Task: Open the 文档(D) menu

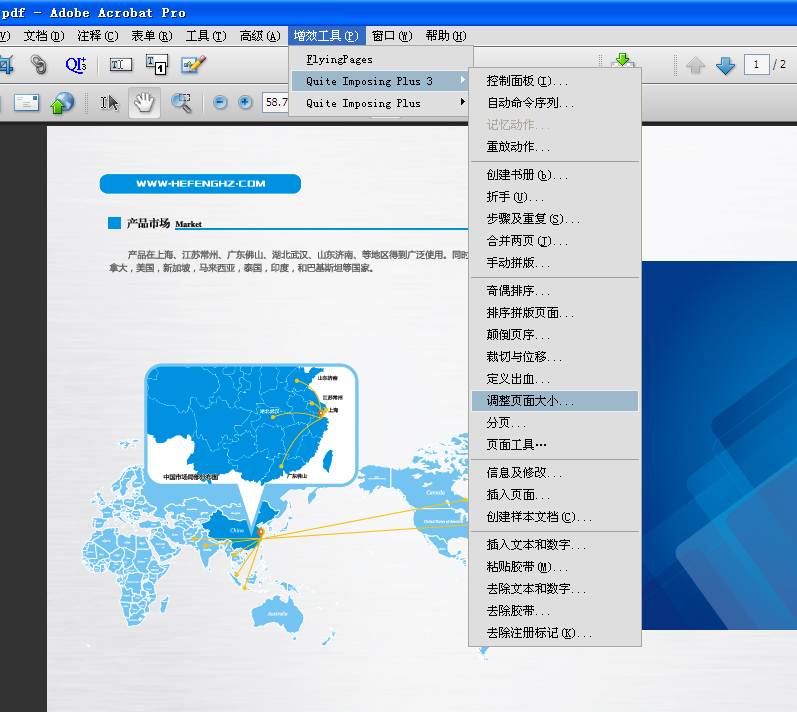Action: tap(44, 36)
